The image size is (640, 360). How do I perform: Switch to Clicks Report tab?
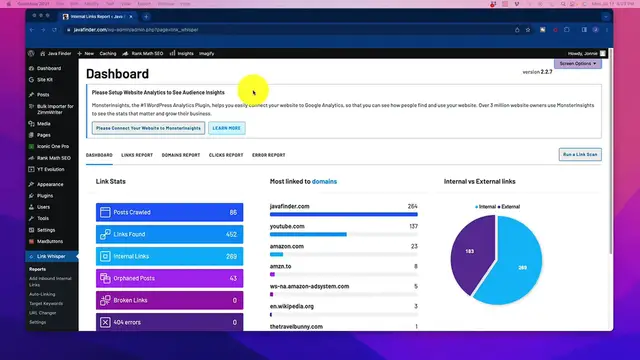(226, 155)
